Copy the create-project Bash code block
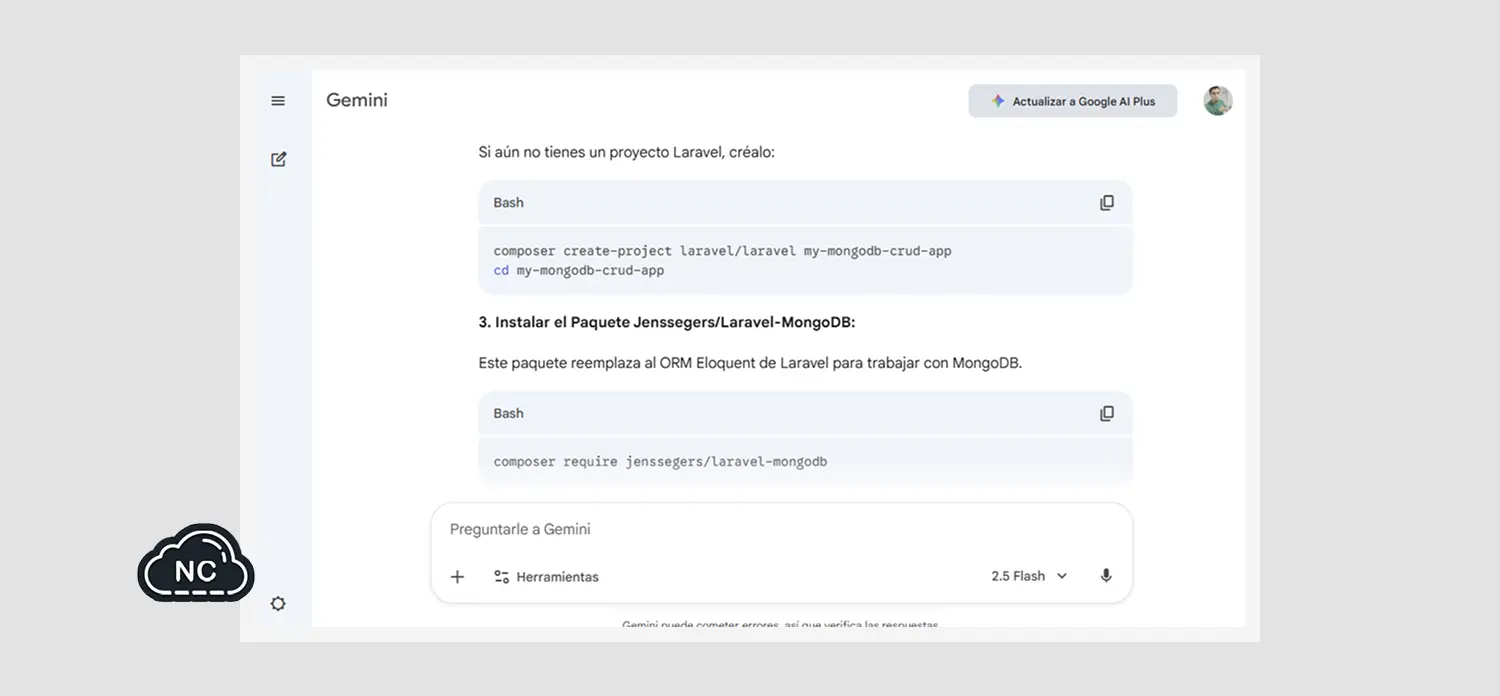 [x=1106, y=203]
